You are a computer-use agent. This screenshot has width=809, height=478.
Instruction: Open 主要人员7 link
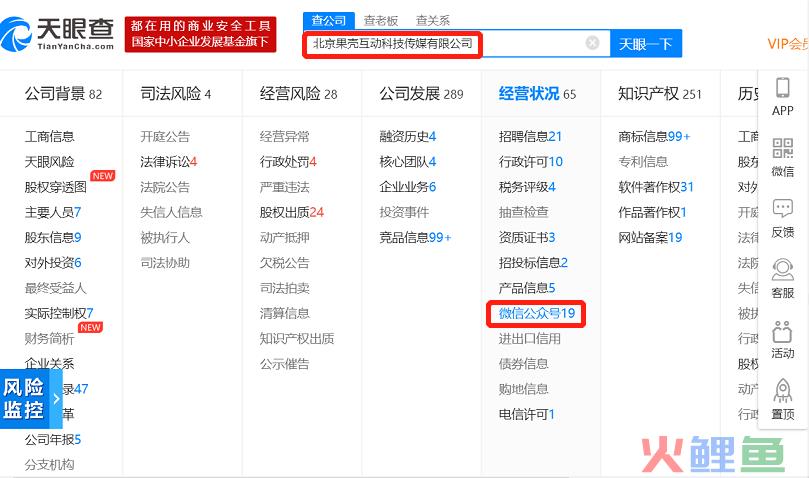click(53, 212)
